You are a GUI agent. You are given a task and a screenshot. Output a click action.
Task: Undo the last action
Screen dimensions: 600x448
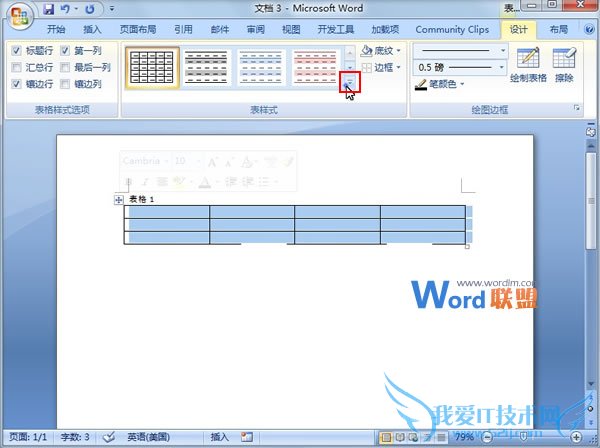65,9
